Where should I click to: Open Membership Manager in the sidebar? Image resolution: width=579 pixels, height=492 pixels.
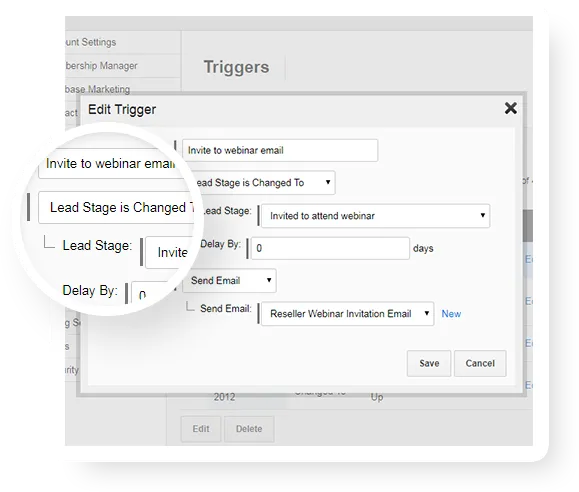pyautogui.click(x=101, y=66)
